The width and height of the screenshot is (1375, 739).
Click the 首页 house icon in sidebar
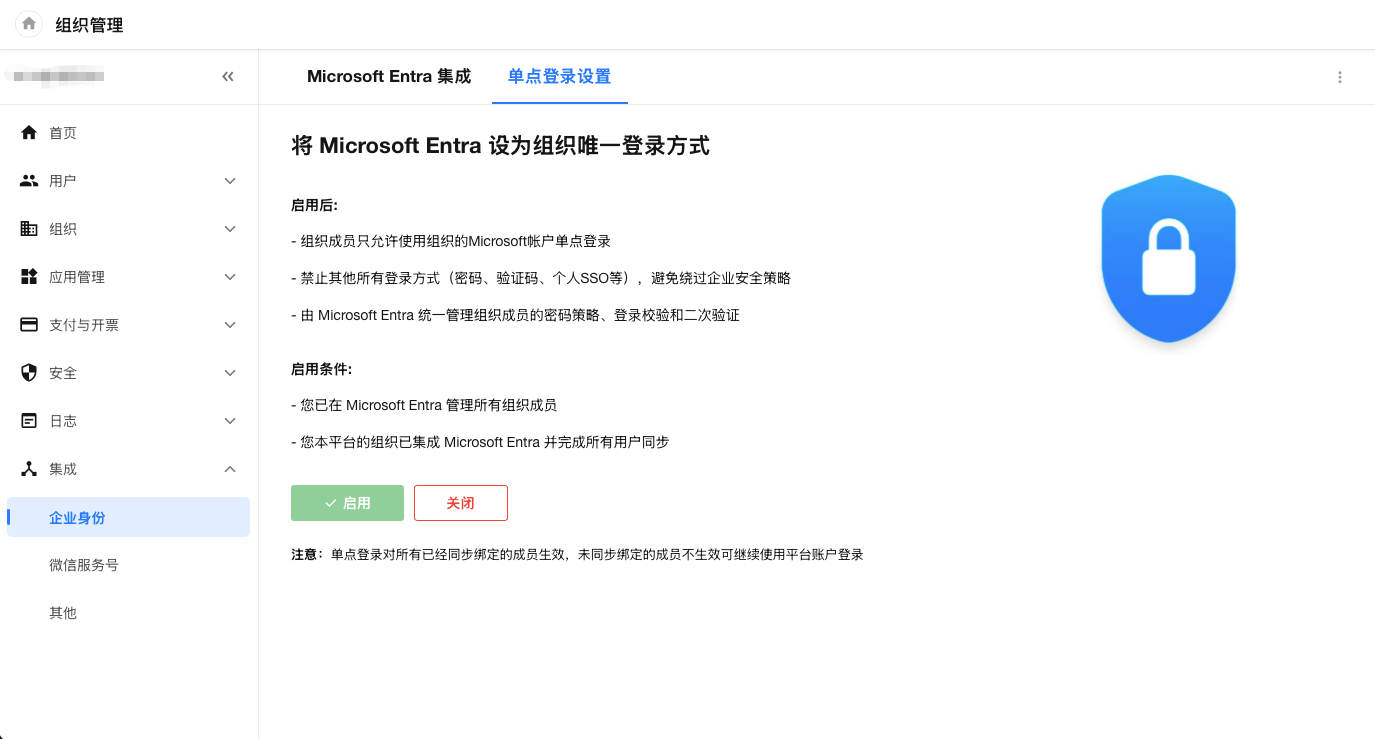pyautogui.click(x=29, y=133)
